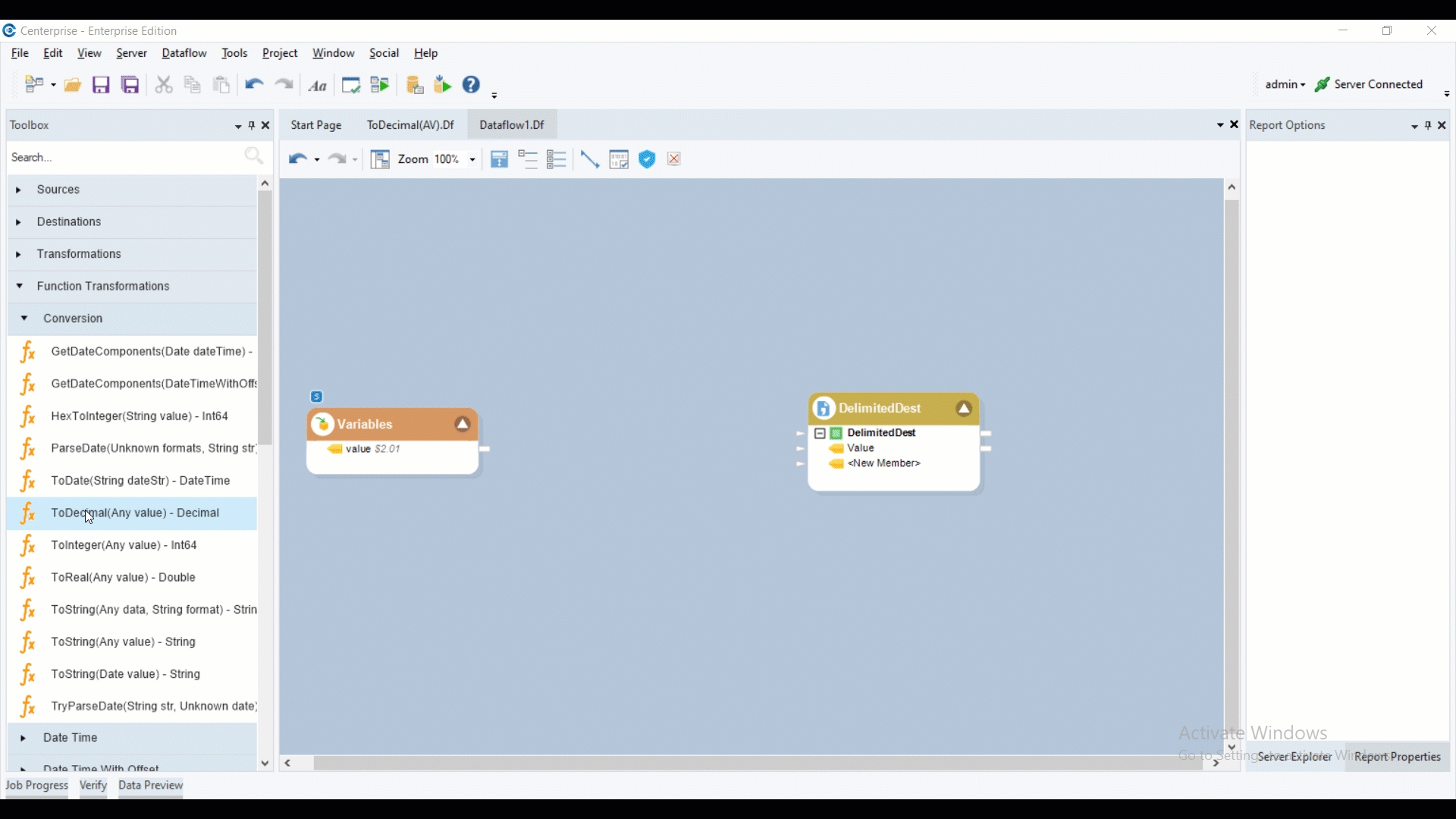
Task: Open the Data Preview panel button
Action: [x=151, y=786]
